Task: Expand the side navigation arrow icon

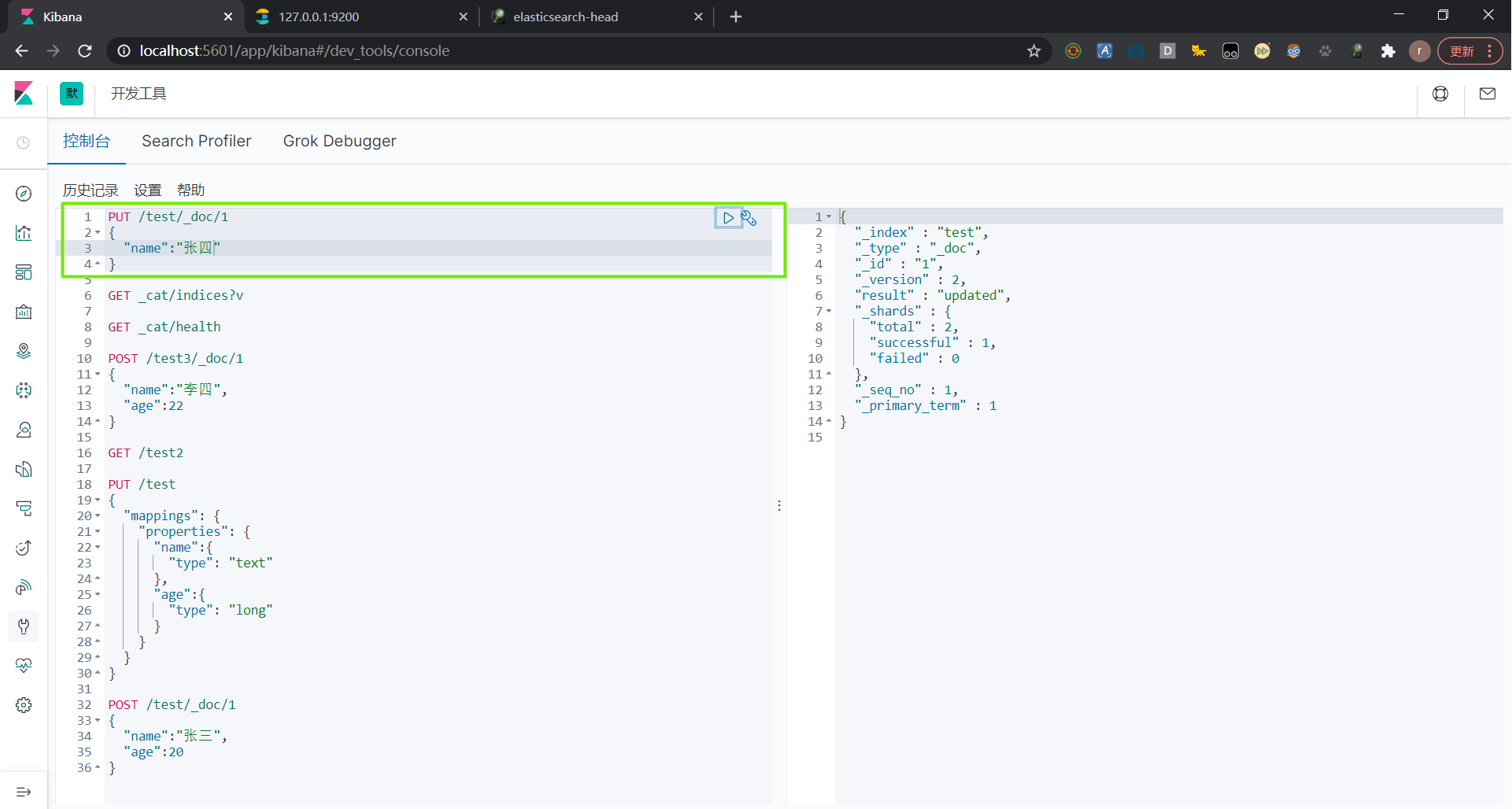Action: (24, 792)
